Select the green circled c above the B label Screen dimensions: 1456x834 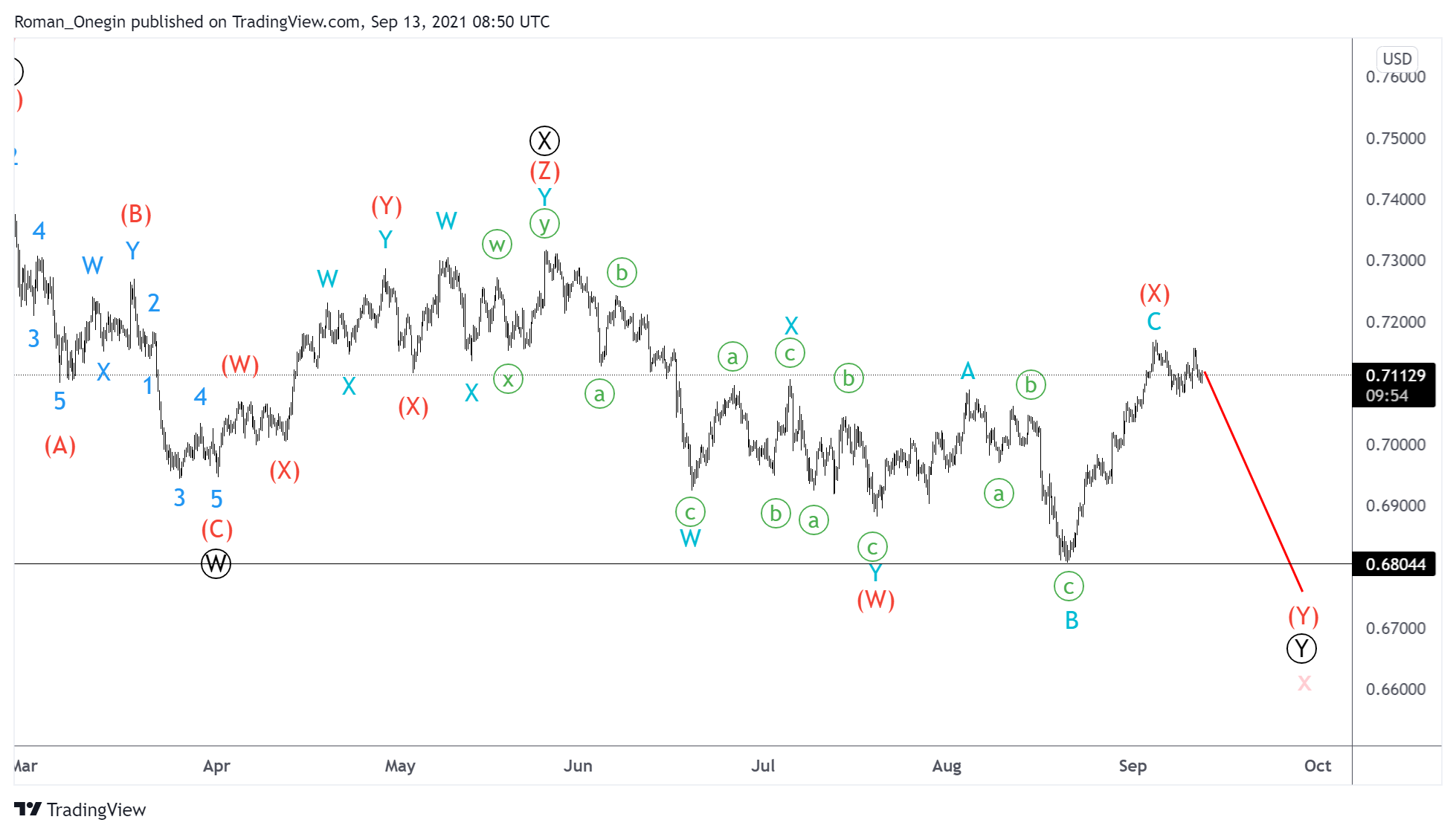[x=1069, y=586]
